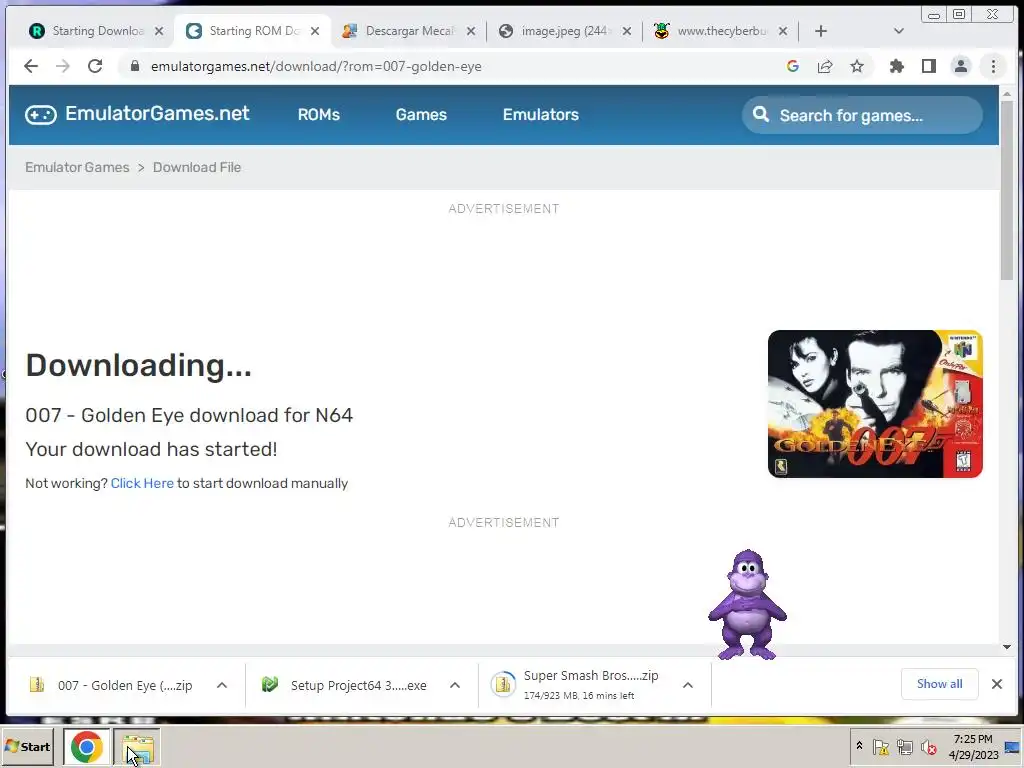The width and height of the screenshot is (1024, 768).
Task: Click Here to start download manually
Action: pos(142,483)
